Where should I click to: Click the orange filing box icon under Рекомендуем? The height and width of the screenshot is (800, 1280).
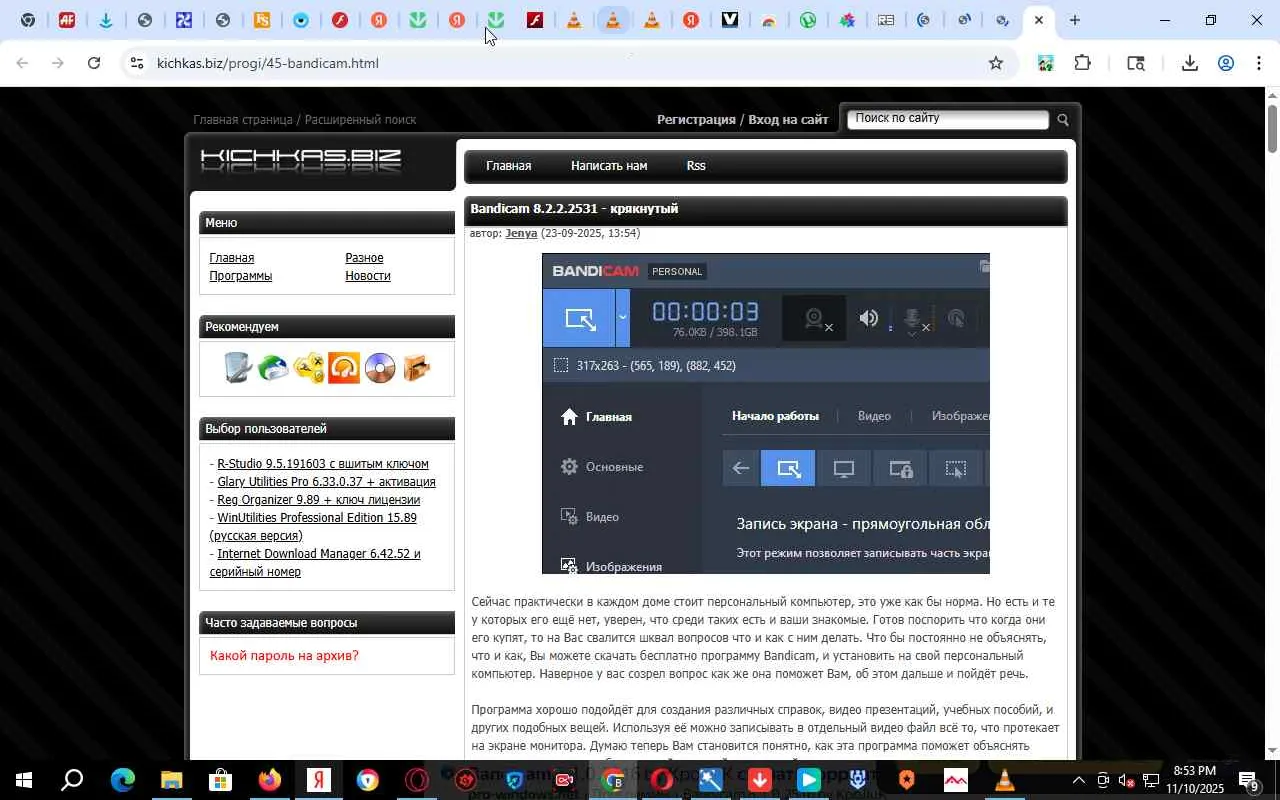coord(416,368)
